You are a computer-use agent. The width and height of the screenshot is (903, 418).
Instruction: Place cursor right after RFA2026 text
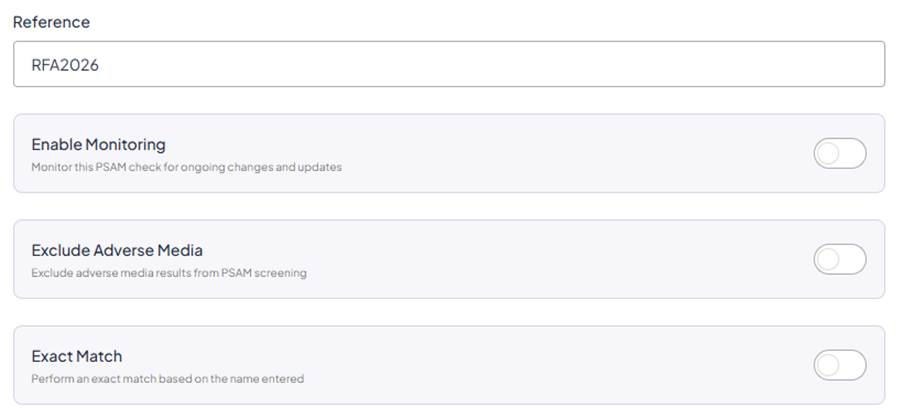(x=99, y=64)
